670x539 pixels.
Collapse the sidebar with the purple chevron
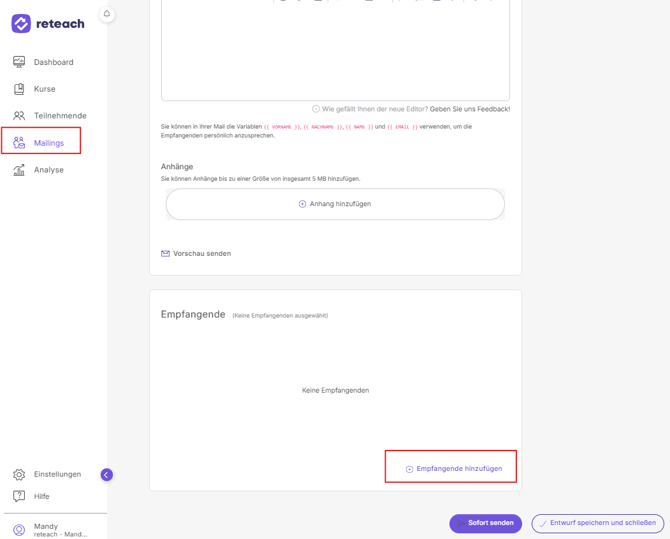(107, 474)
